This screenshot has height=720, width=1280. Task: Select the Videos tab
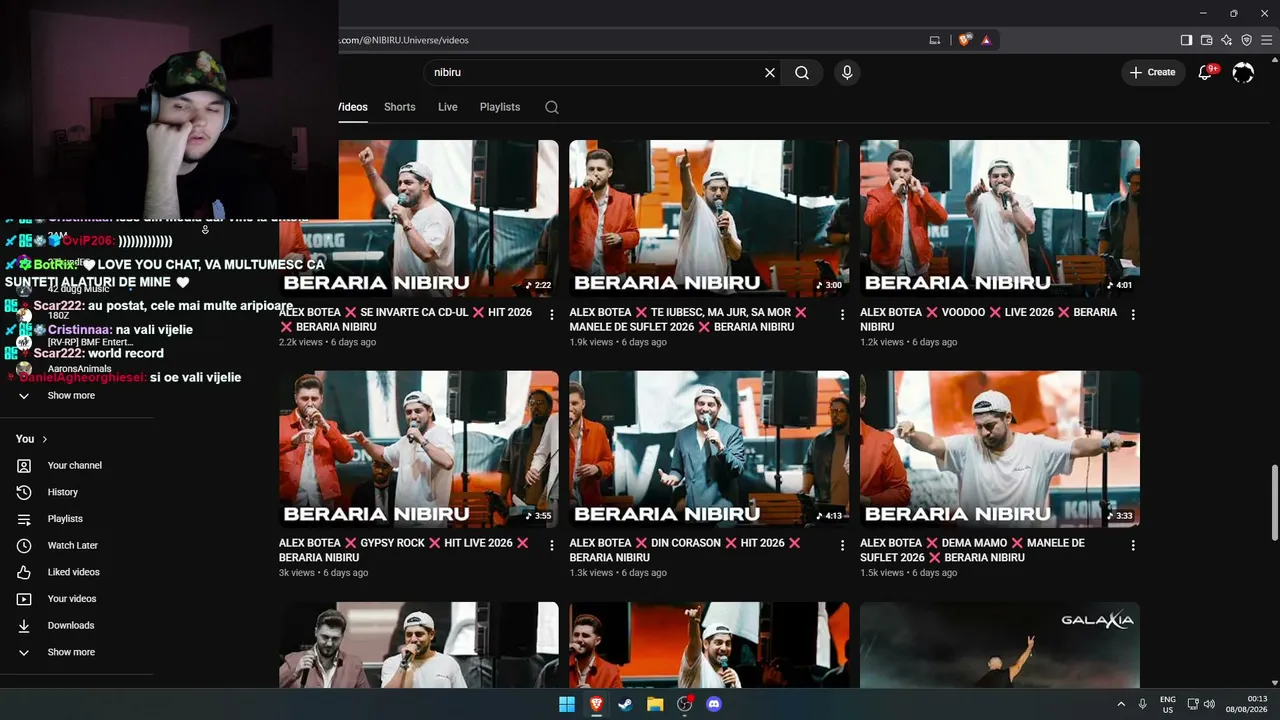point(353,107)
